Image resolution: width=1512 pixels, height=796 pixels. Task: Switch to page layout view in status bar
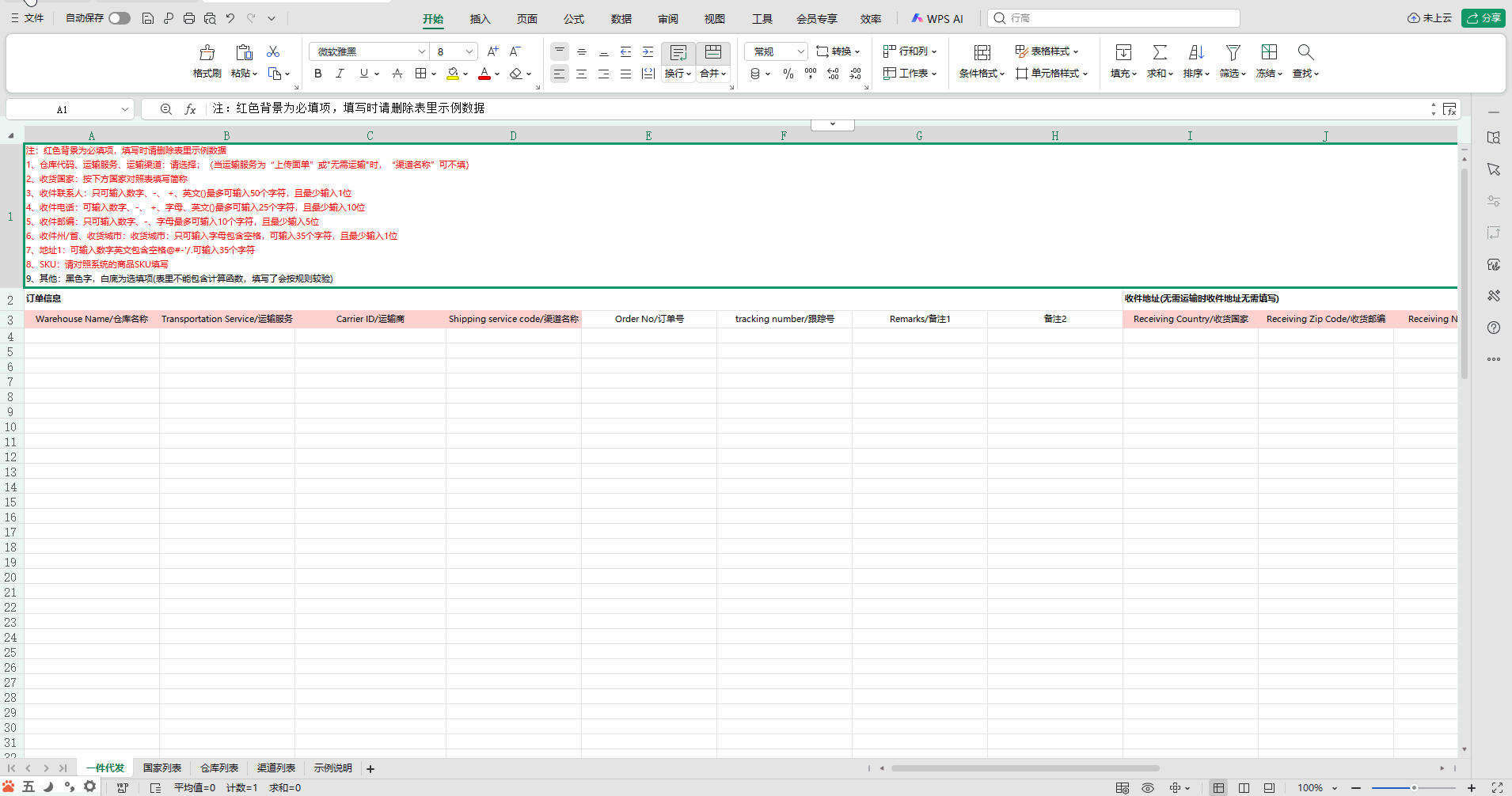[x=1244, y=788]
